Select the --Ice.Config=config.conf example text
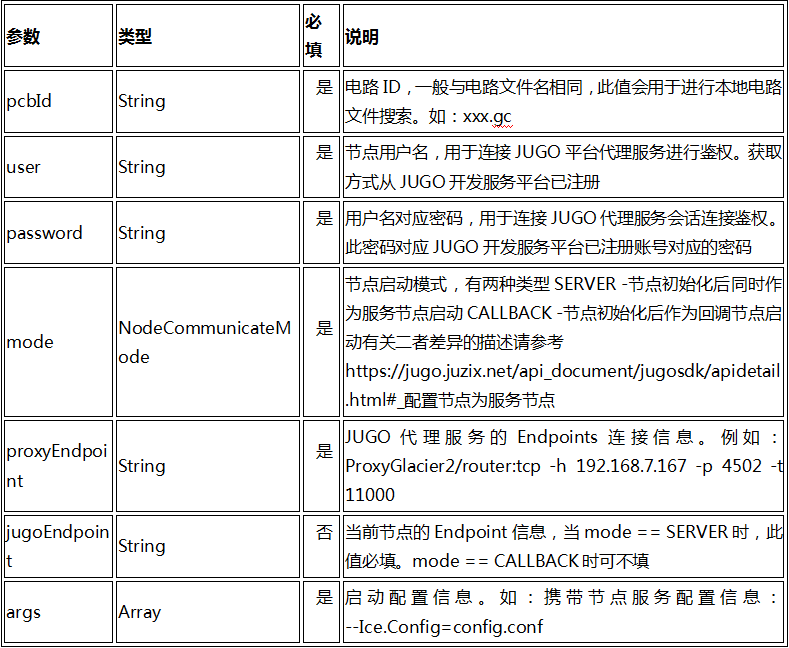This screenshot has height=648, width=789. pyautogui.click(x=444, y=627)
